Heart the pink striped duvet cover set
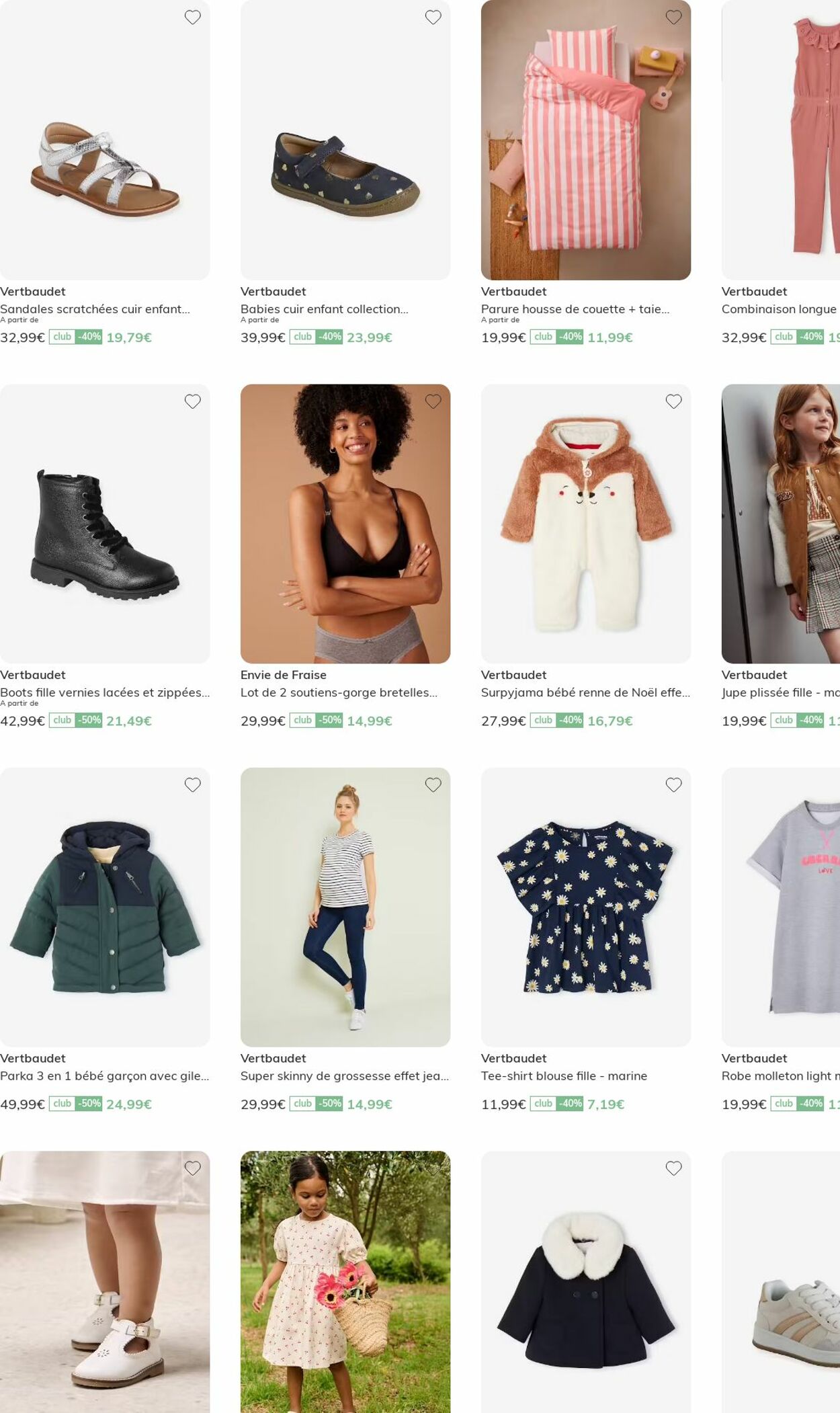840x1413 pixels. [x=673, y=17]
